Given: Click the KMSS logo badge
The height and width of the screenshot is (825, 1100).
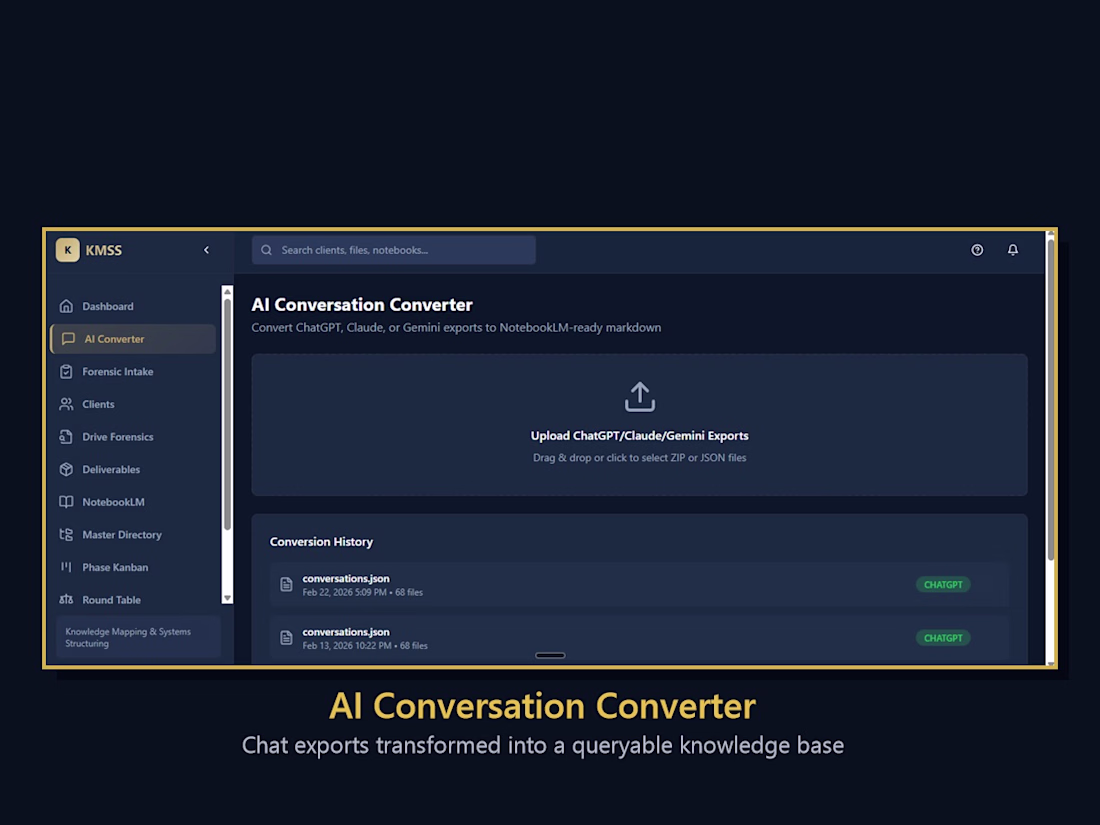Looking at the screenshot, I should point(67,250).
